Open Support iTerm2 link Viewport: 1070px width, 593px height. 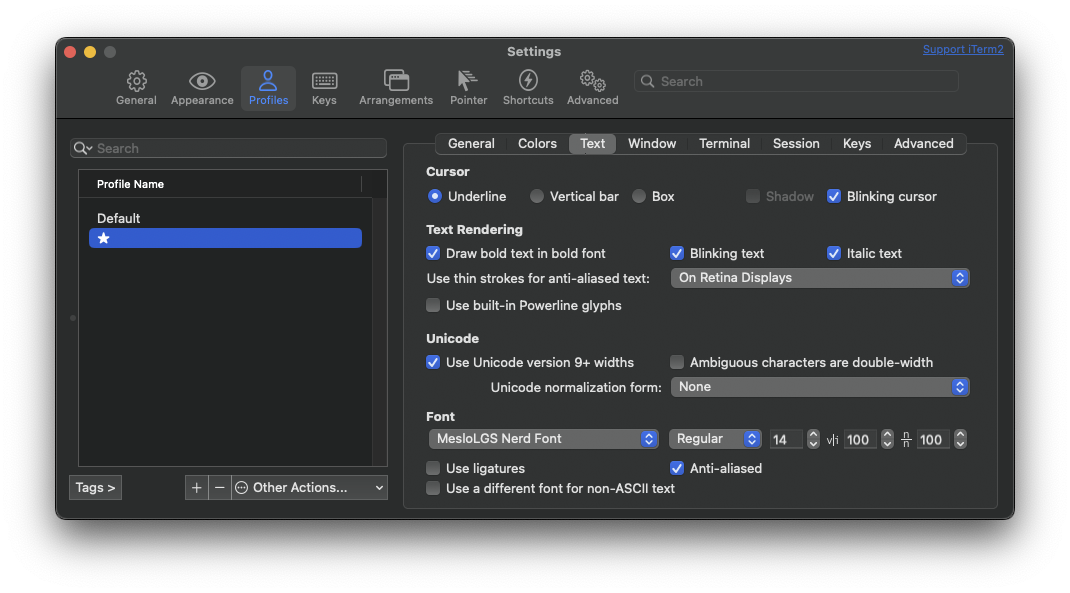(x=963, y=49)
